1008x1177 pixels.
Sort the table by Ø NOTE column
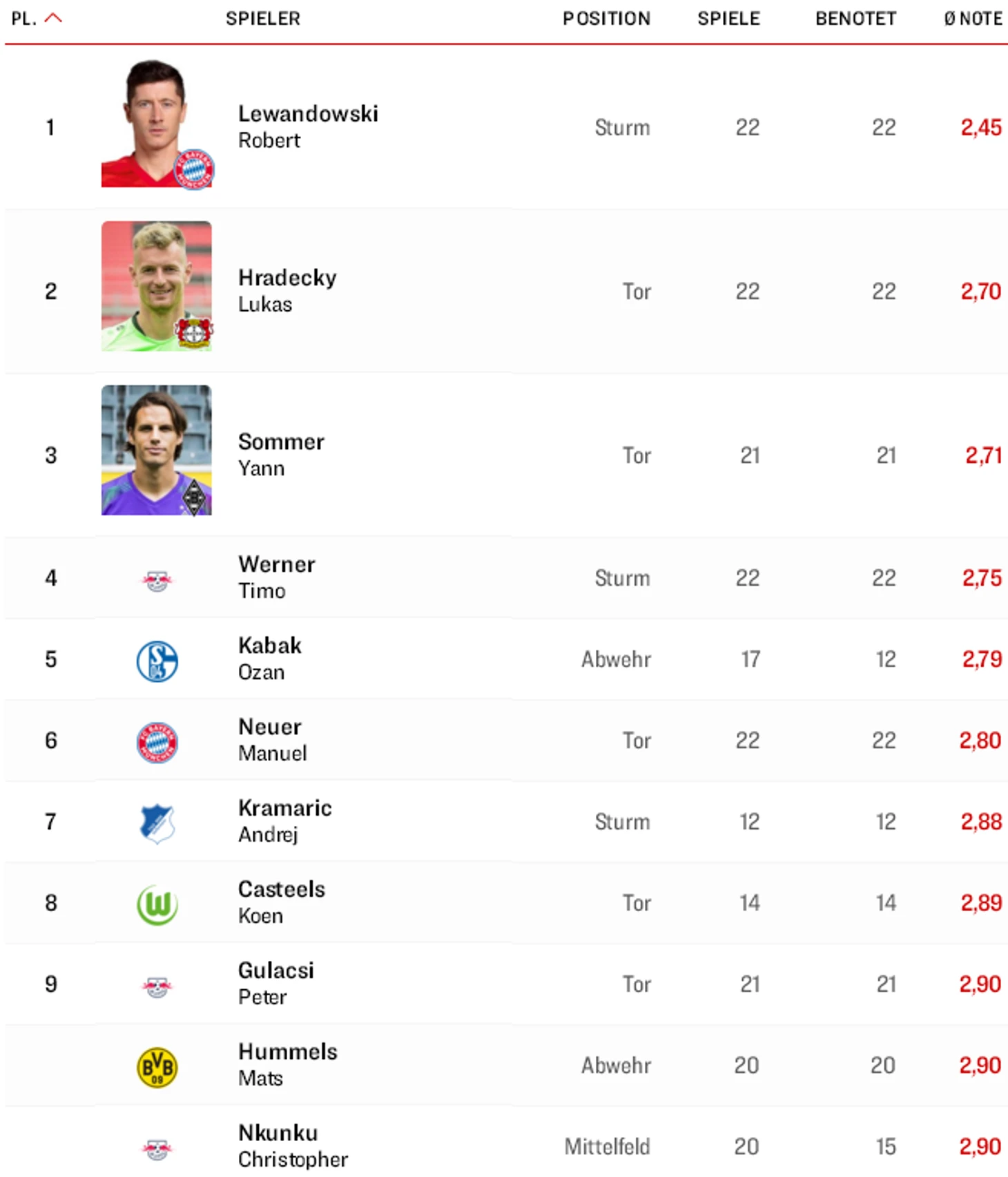click(x=973, y=19)
